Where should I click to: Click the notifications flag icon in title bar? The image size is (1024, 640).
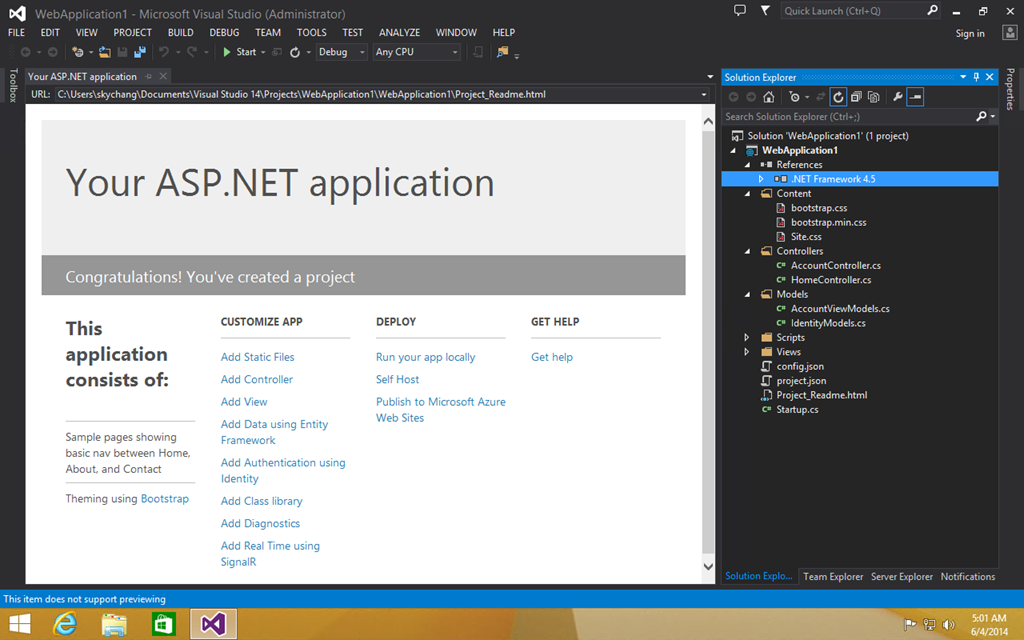(765, 10)
